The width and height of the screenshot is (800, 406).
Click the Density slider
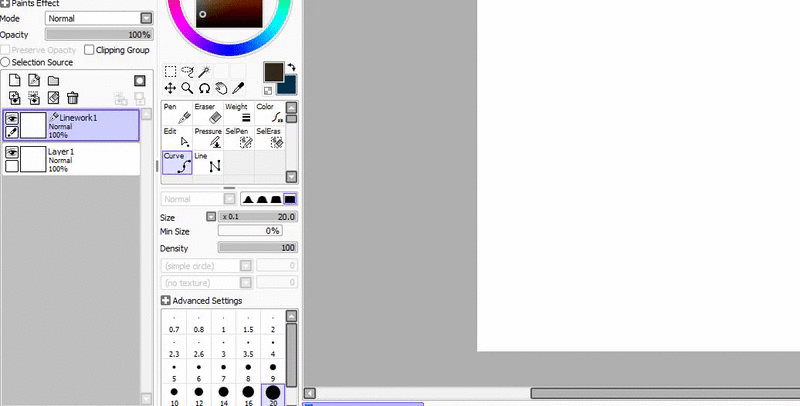coord(258,247)
